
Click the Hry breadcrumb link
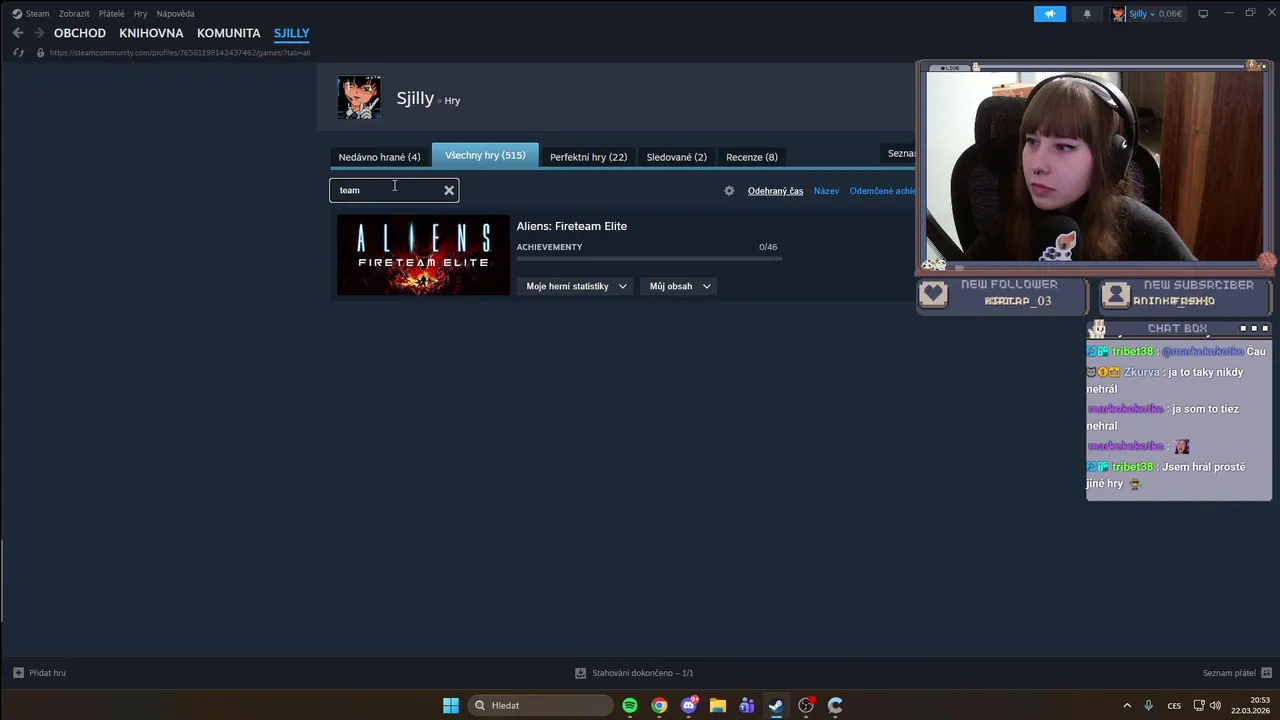tap(452, 101)
